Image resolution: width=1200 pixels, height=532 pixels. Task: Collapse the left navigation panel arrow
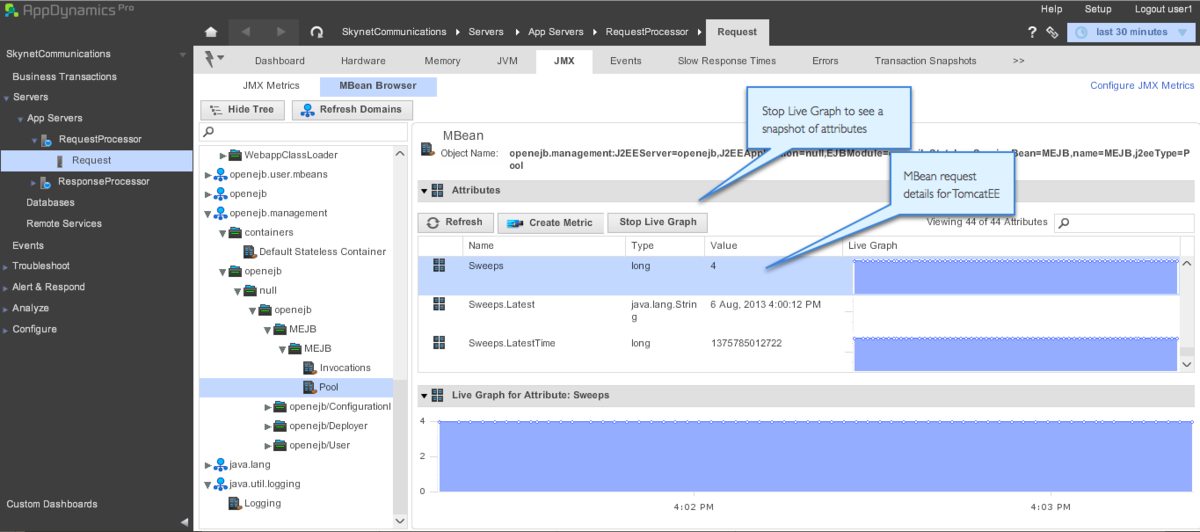tap(185, 521)
